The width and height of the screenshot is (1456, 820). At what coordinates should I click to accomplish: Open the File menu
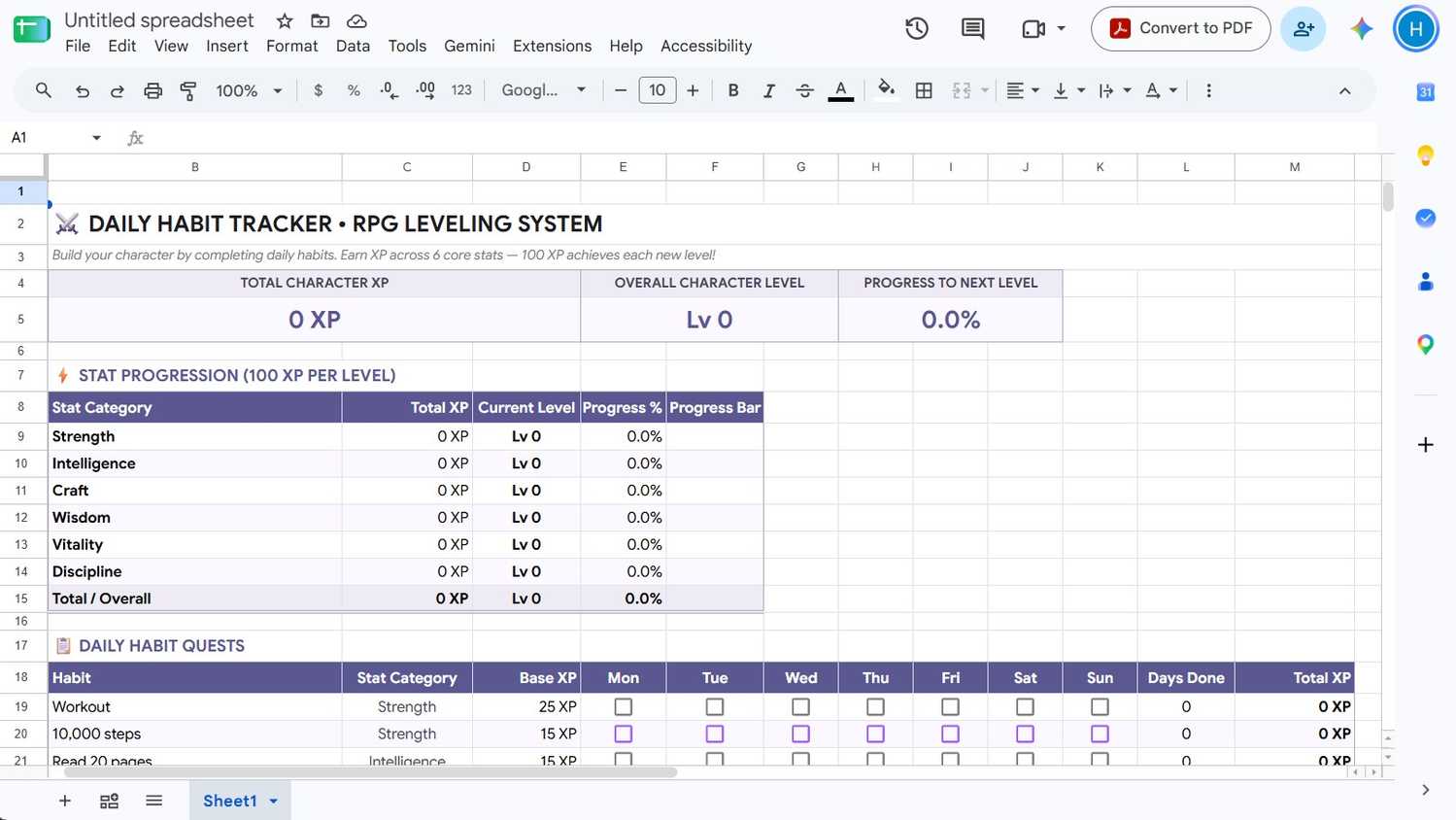coord(78,46)
